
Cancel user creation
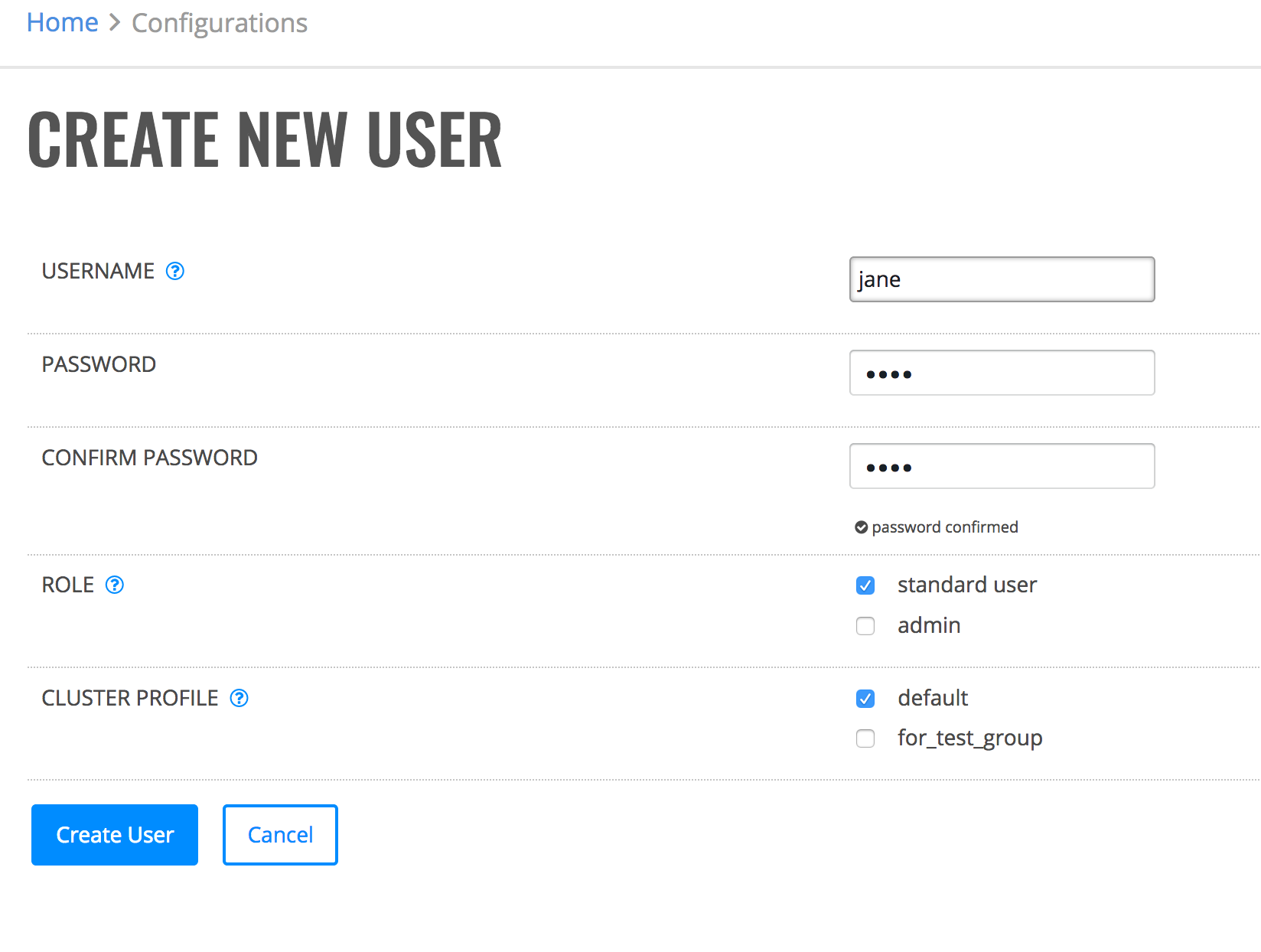click(280, 835)
